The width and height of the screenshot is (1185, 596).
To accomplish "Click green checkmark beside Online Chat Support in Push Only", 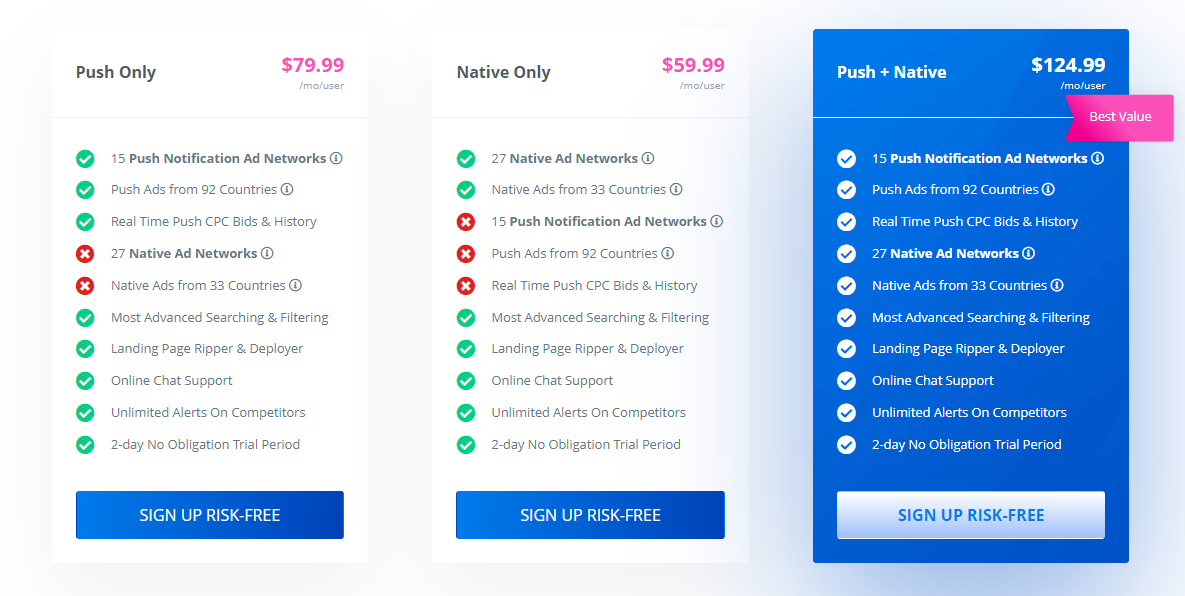I will (x=85, y=380).
